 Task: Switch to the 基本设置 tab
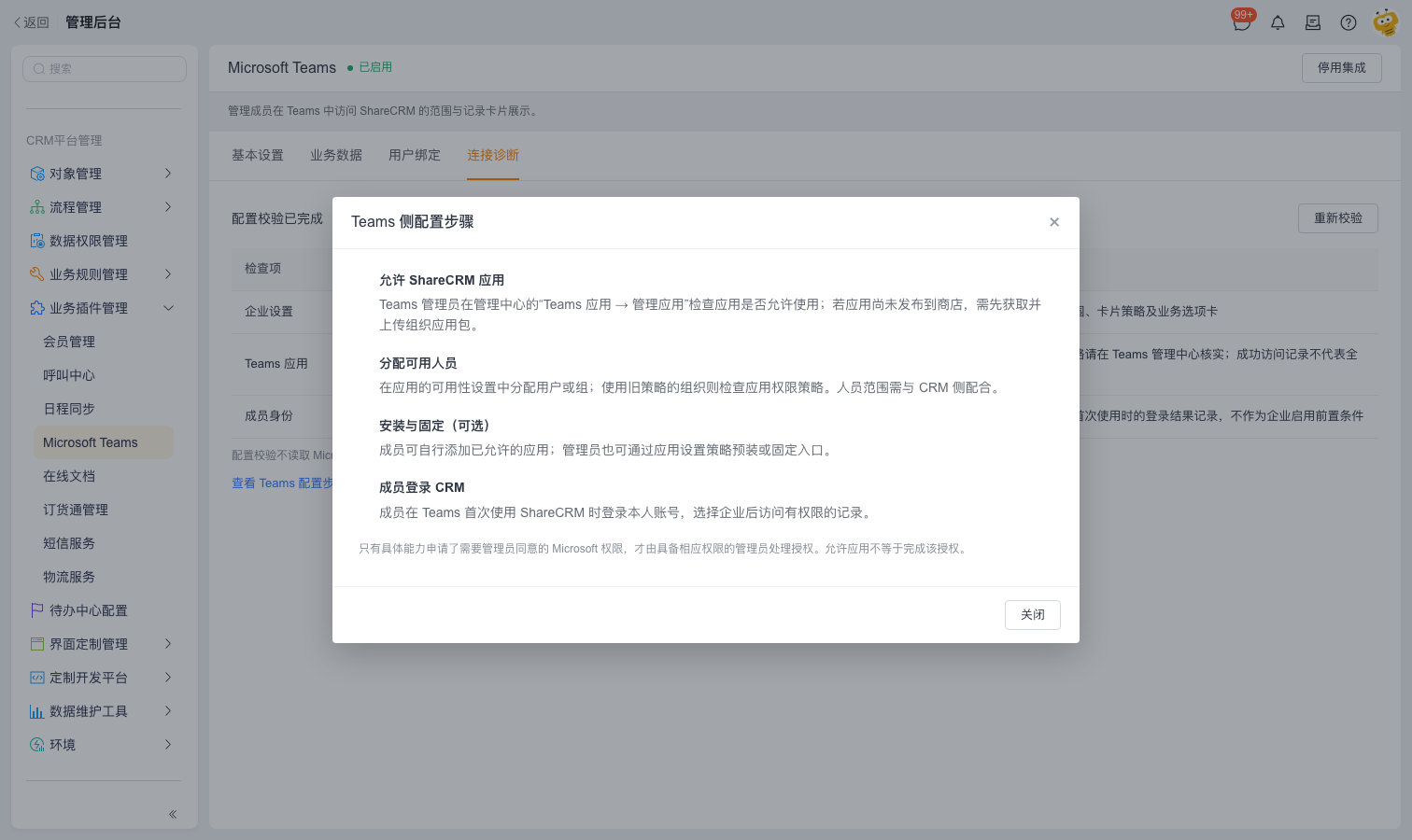258,155
